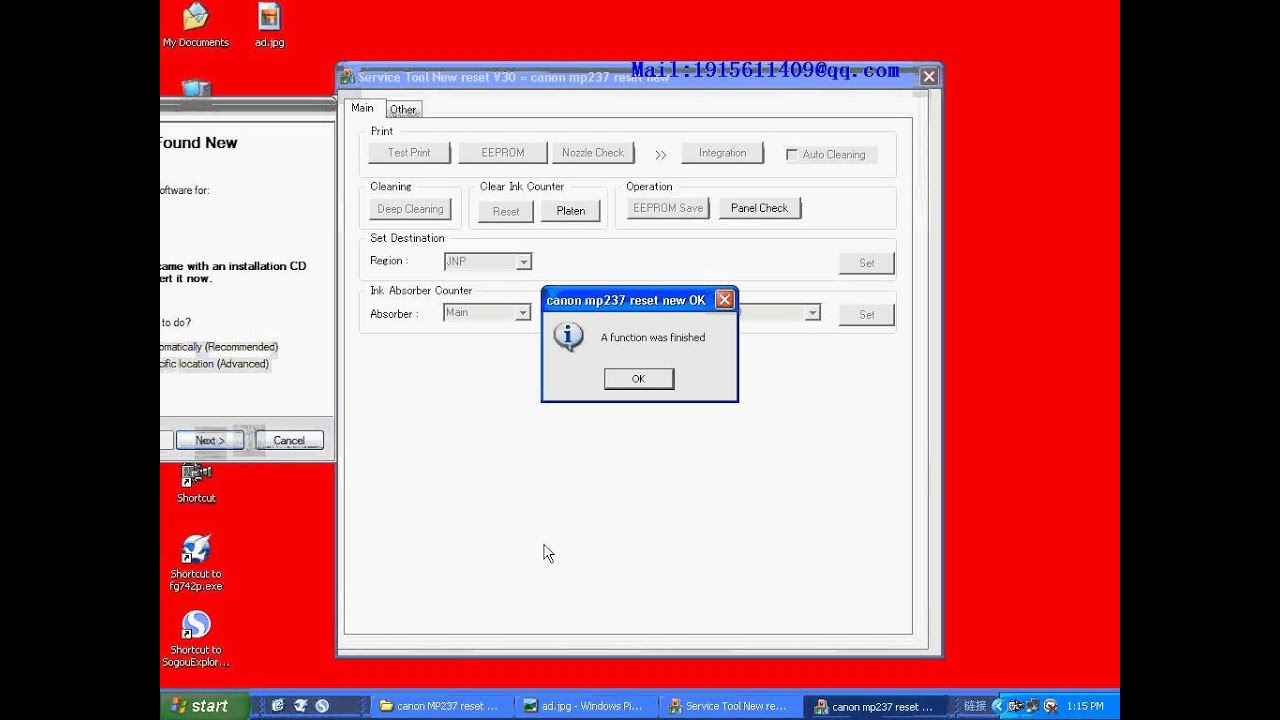This screenshot has width=1280, height=720.
Task: Click Next in Found New Hardware wizard
Action: [210, 440]
